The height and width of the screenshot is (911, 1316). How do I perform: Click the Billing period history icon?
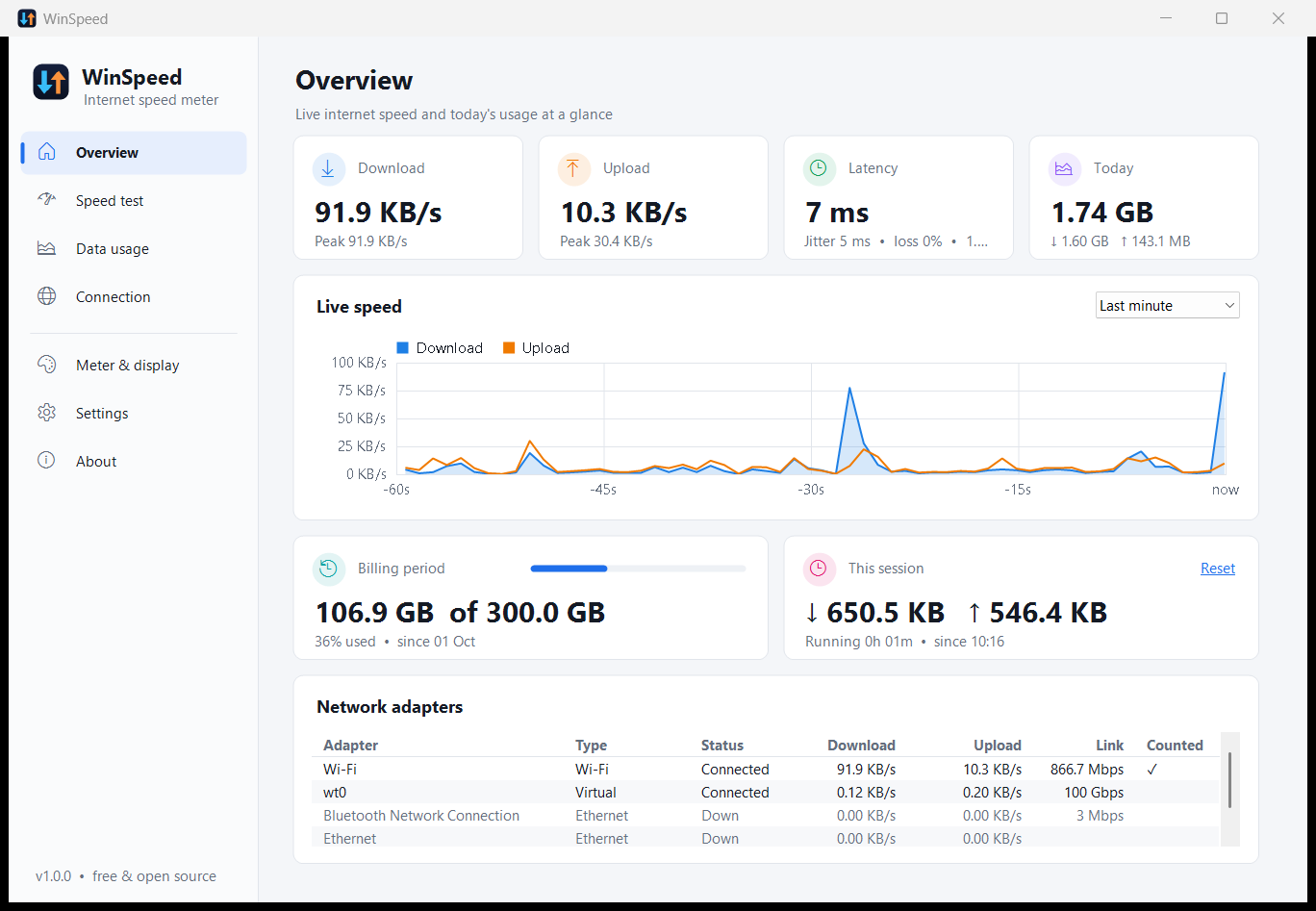pos(329,569)
